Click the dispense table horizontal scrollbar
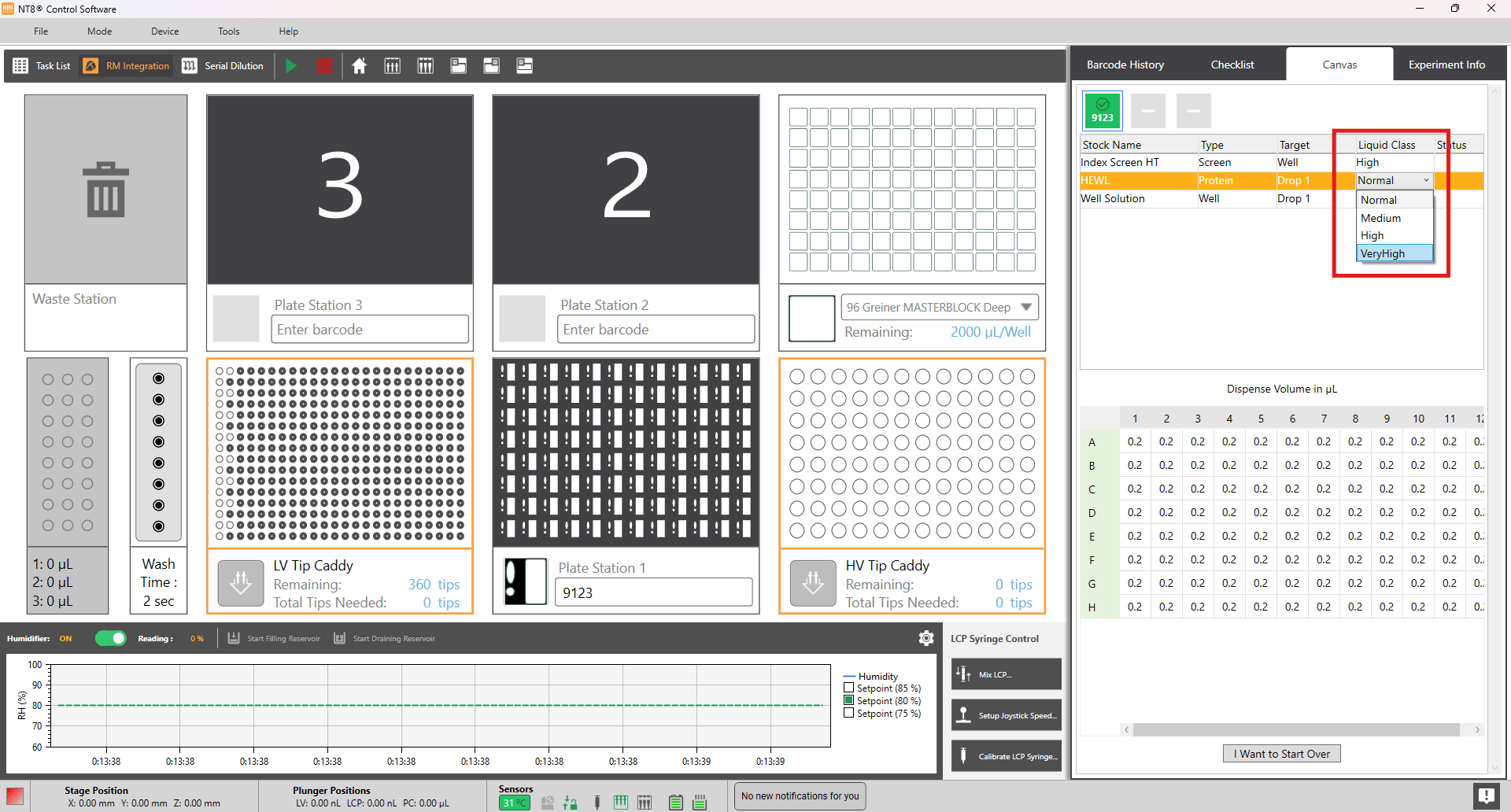This screenshot has height=812, width=1511. coord(1295,730)
